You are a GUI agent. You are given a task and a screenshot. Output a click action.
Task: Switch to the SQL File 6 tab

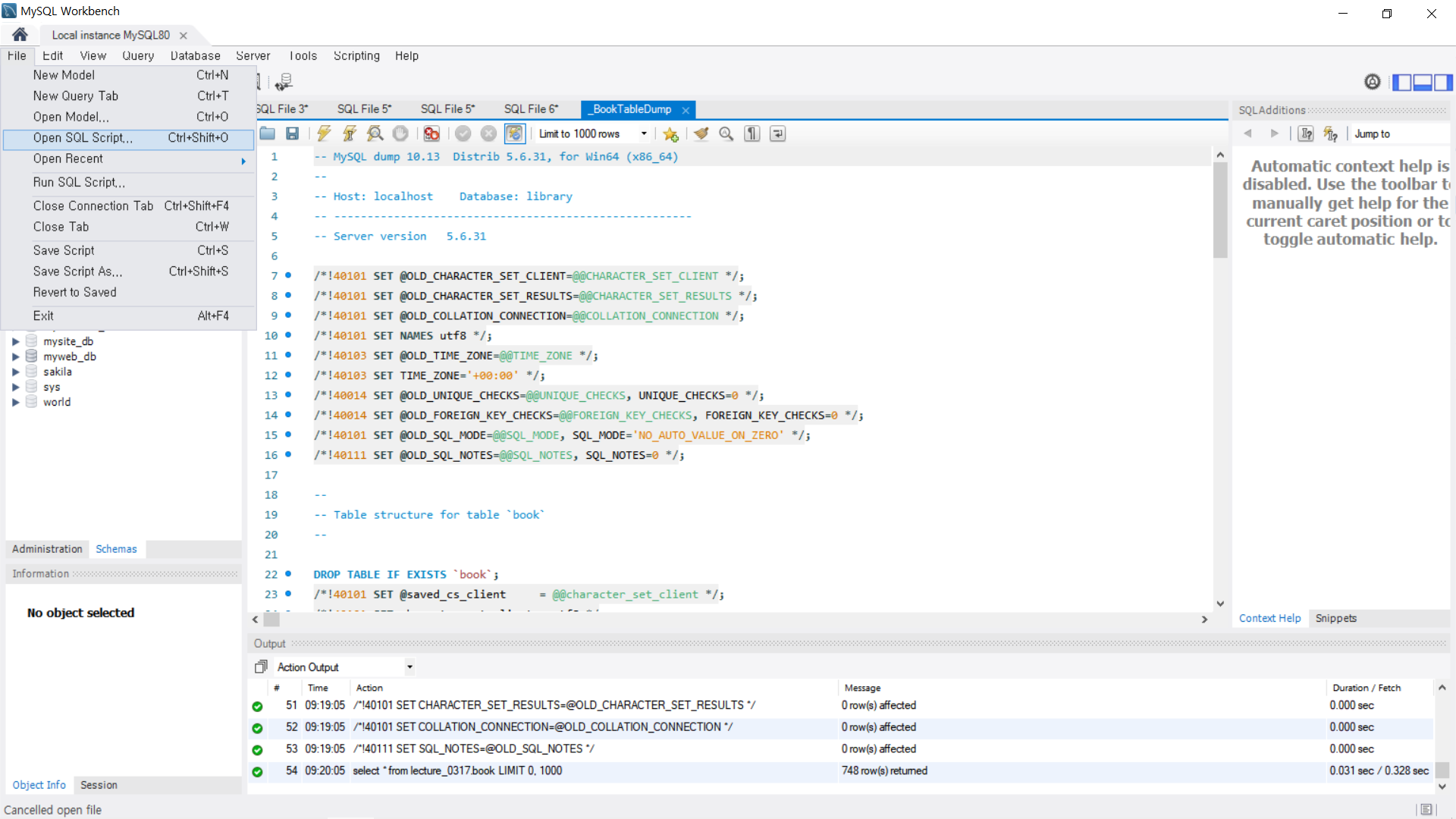[x=531, y=109]
